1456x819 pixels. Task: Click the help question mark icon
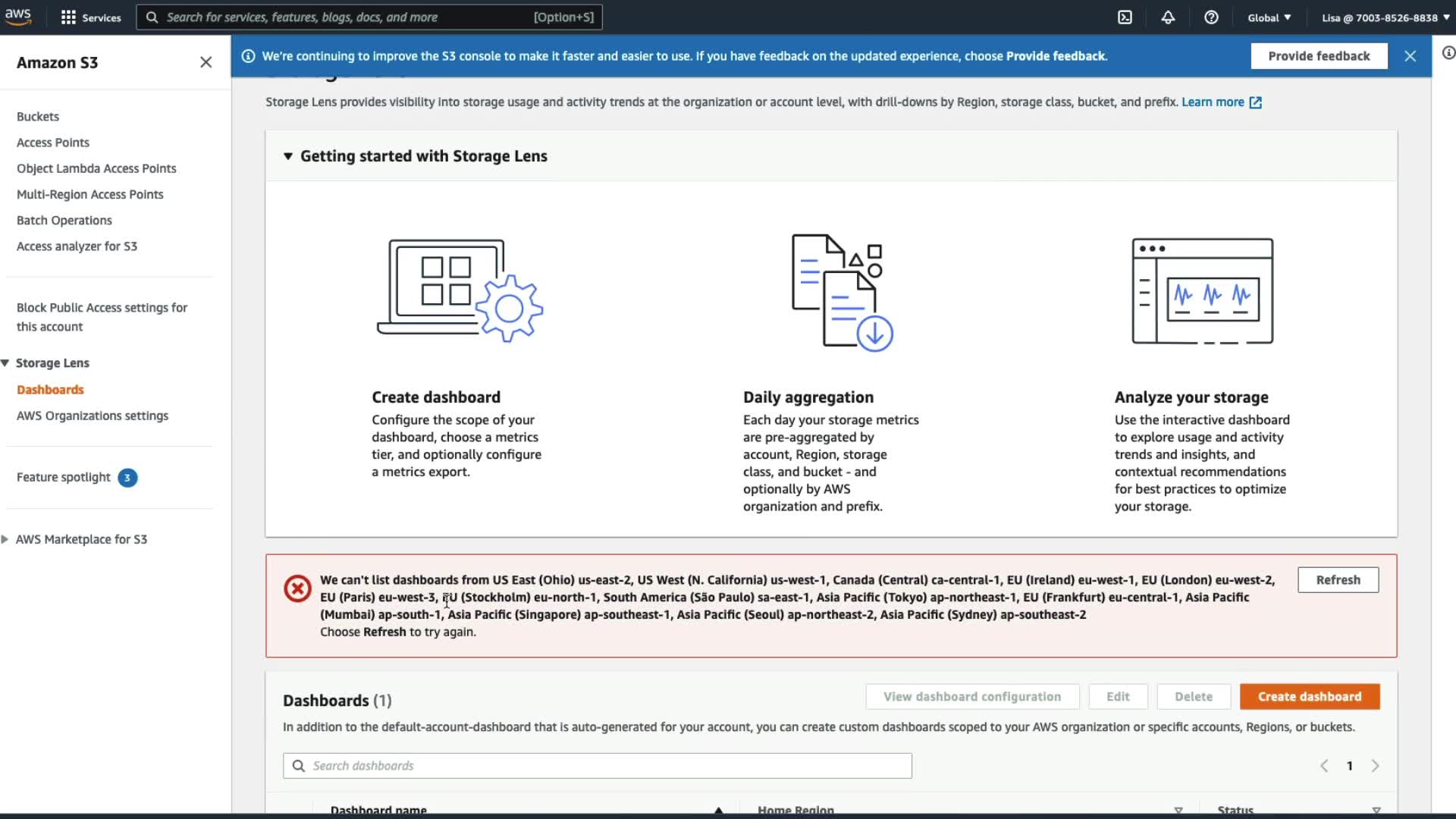[x=1211, y=17]
